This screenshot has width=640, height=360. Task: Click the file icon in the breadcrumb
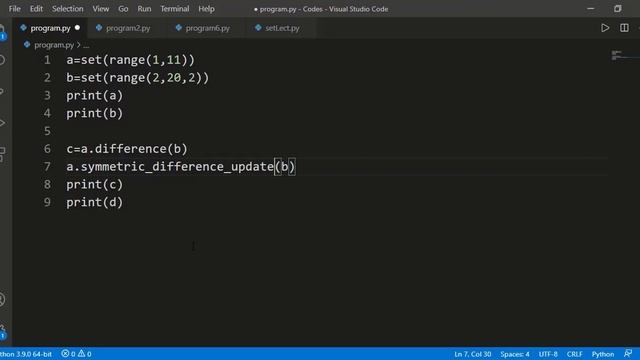(27, 44)
